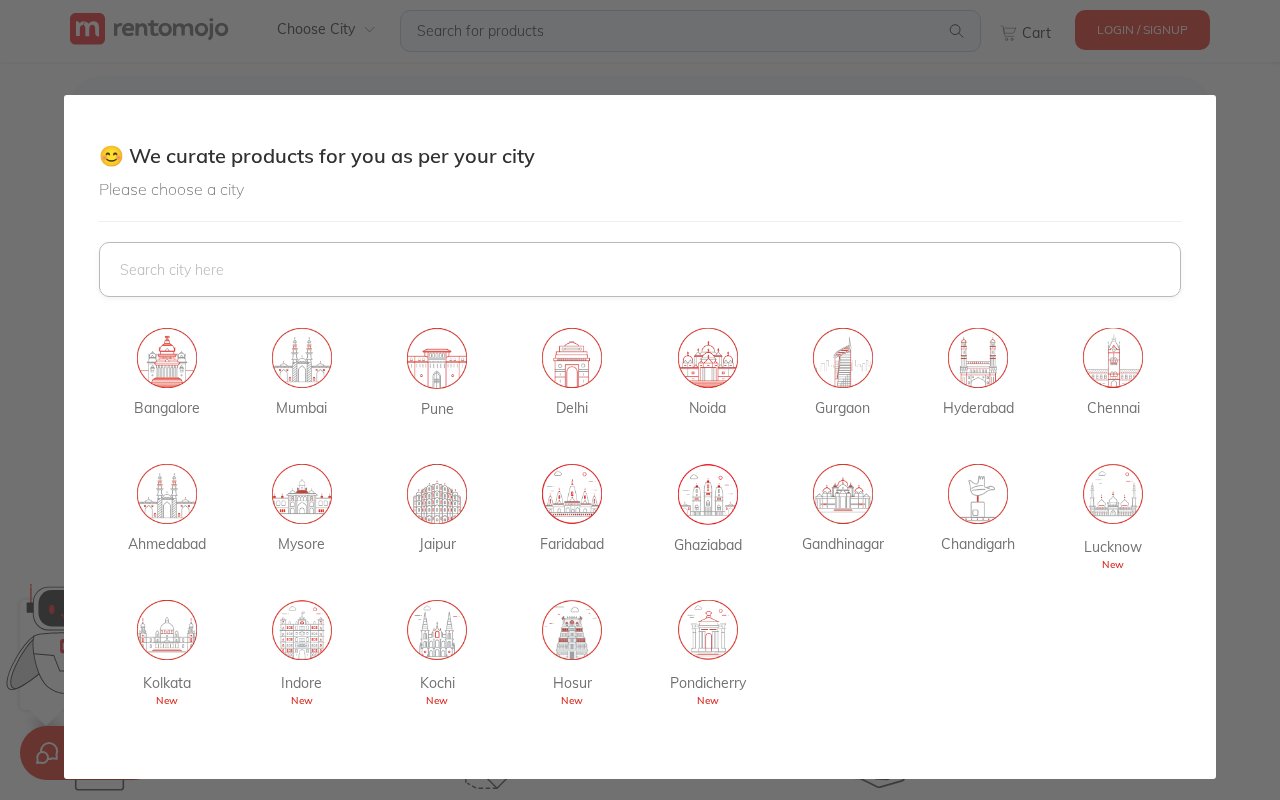
Task: Choose the Pondicherry city icon
Action: pyautogui.click(x=708, y=630)
